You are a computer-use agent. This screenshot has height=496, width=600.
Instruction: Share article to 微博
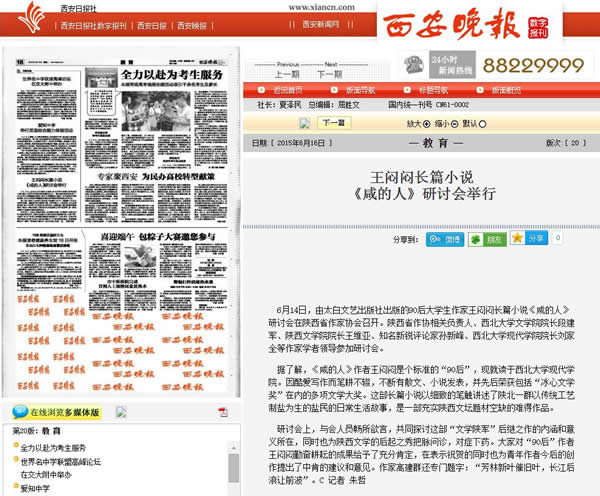coord(445,240)
